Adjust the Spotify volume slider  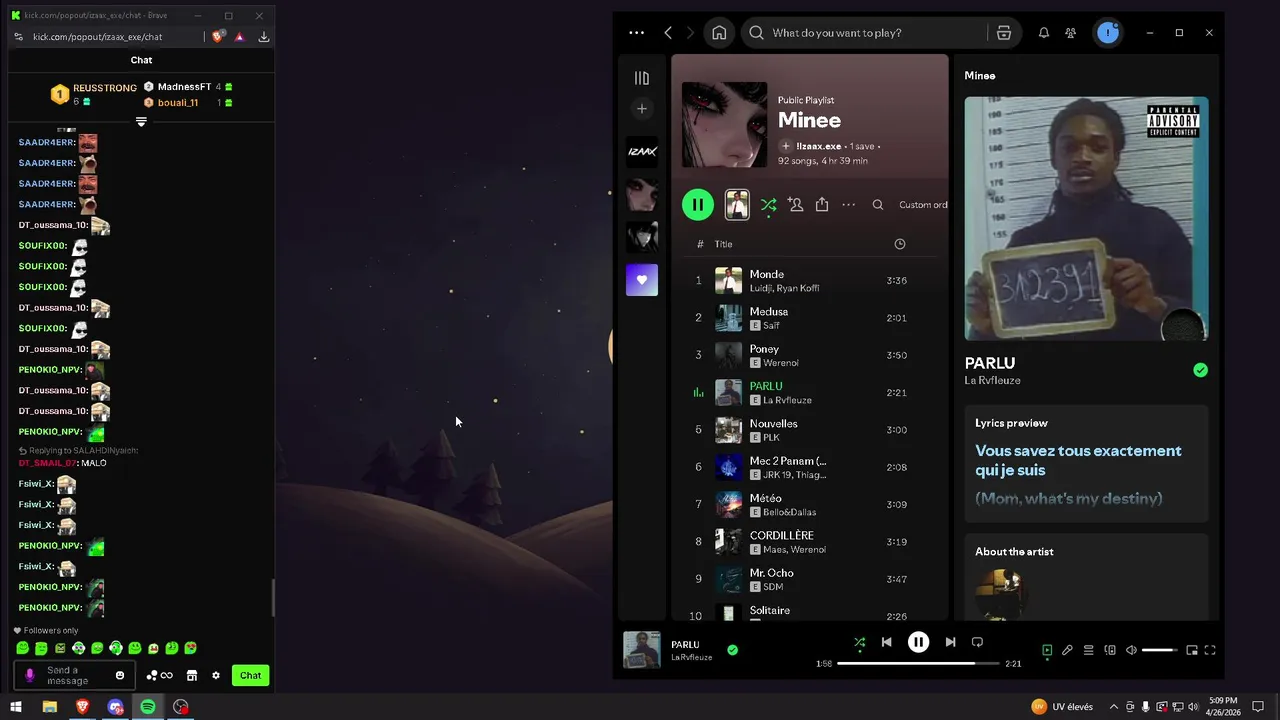(x=1160, y=650)
